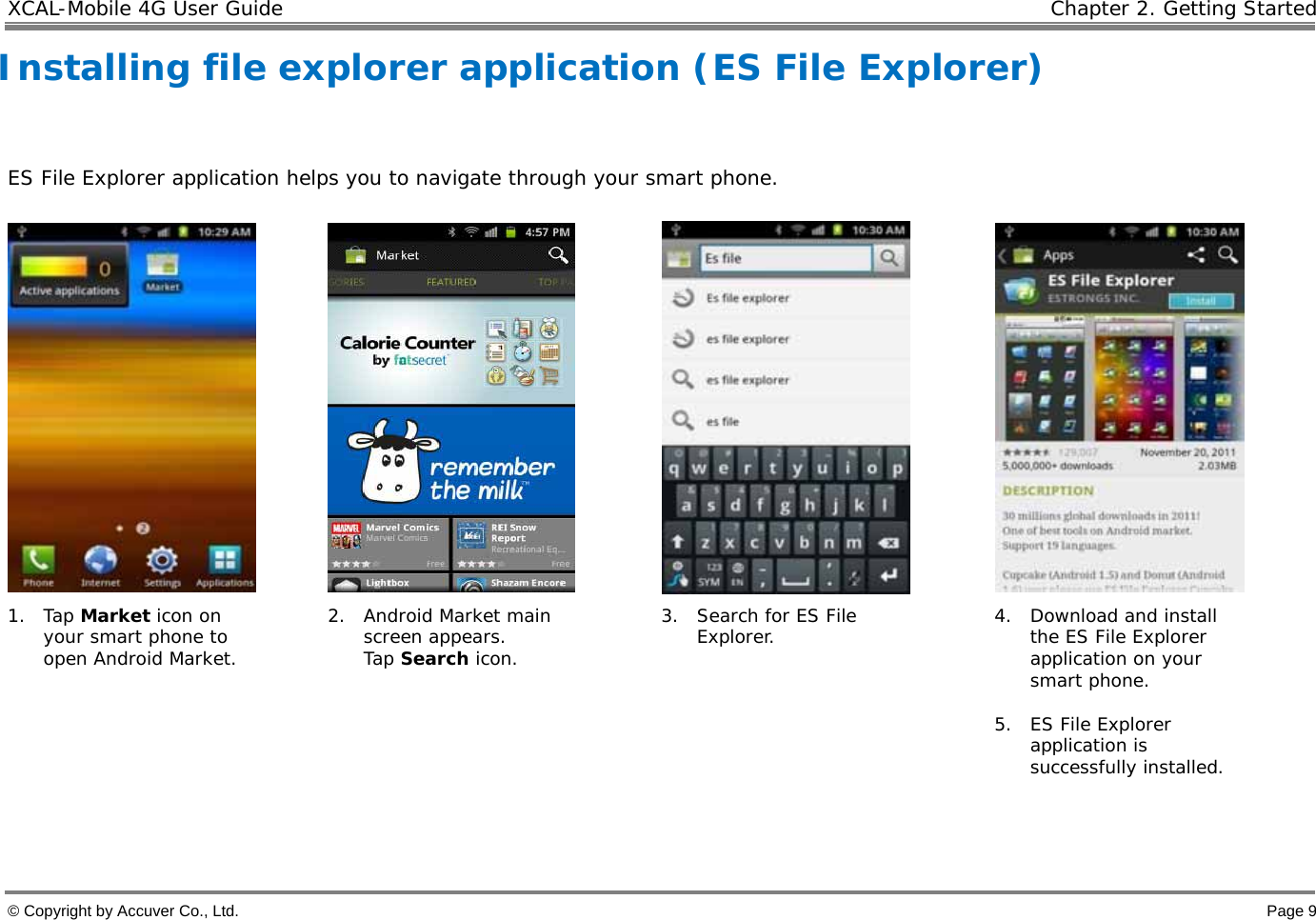Switch to the FEATURED tab in Market
1316x920 pixels.
coord(452,282)
